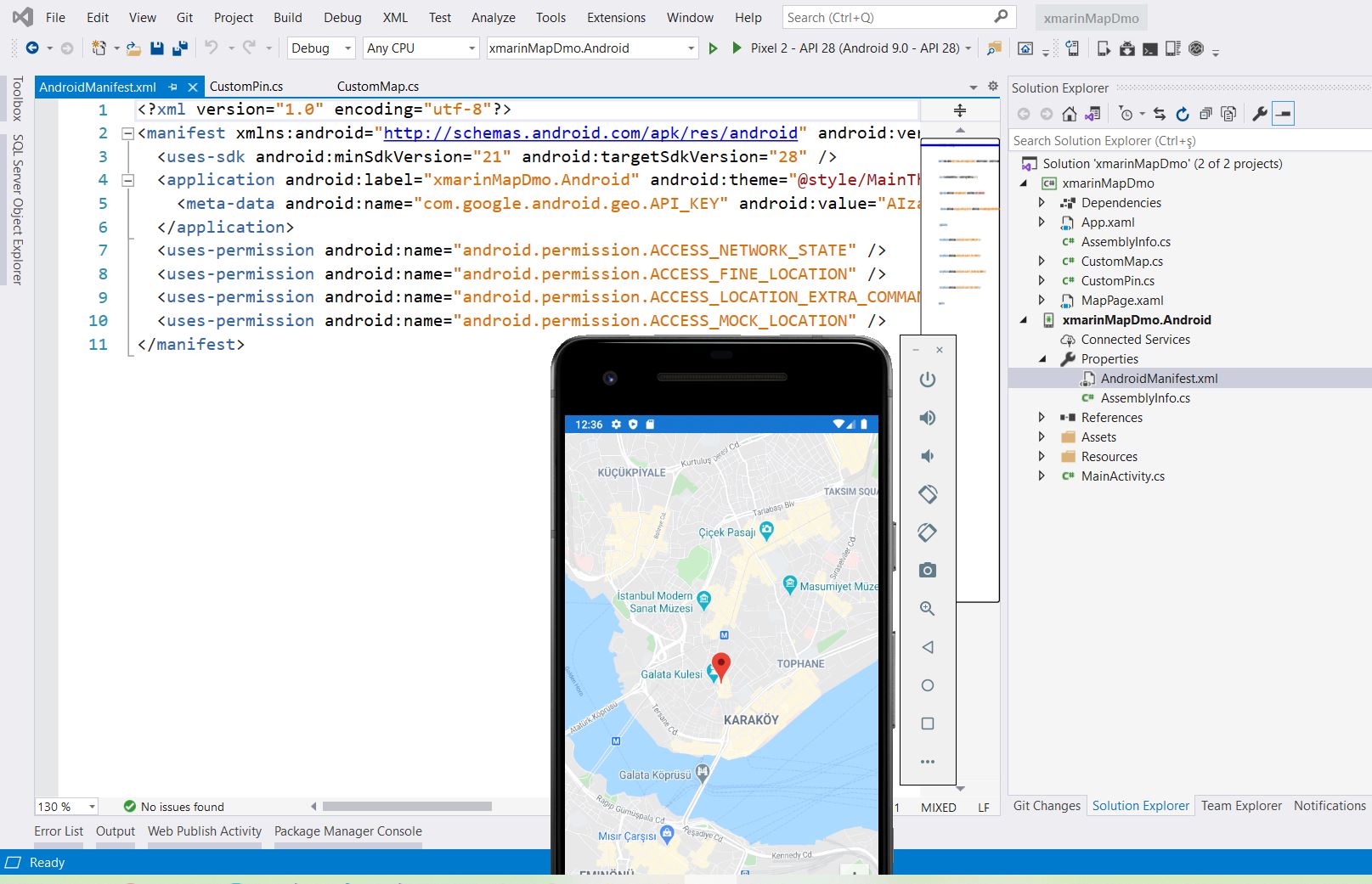Click emulator zoom magnifier icon
Viewport: 1372px width, 884px height.
(928, 609)
